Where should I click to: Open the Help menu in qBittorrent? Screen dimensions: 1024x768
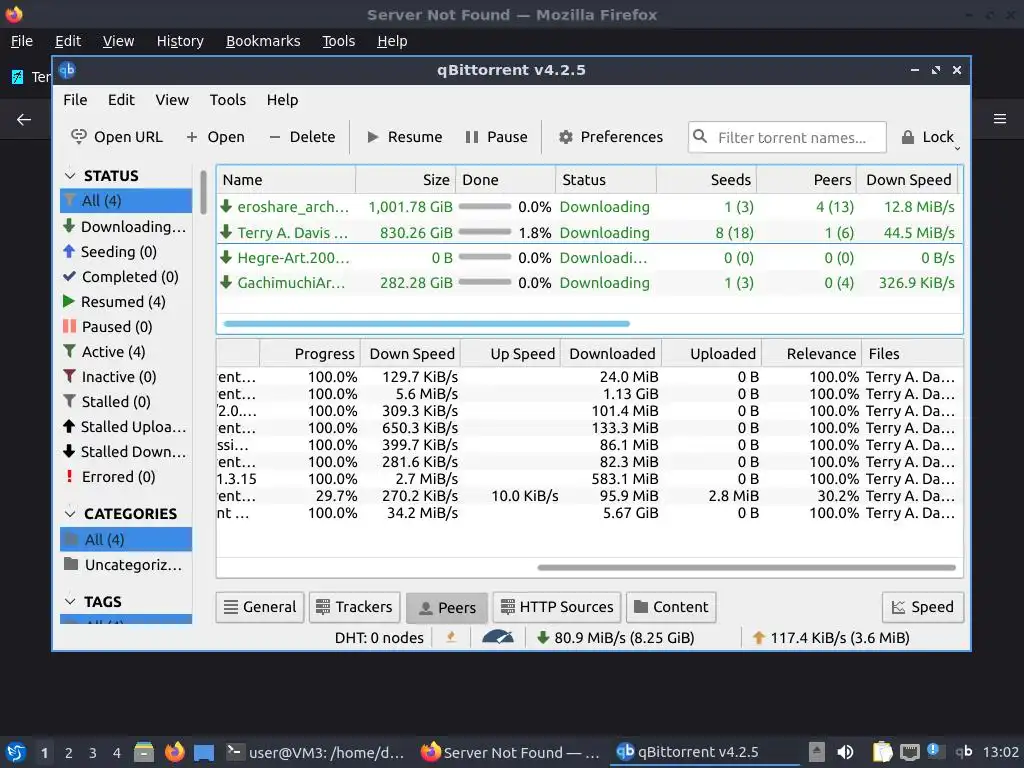[282, 100]
